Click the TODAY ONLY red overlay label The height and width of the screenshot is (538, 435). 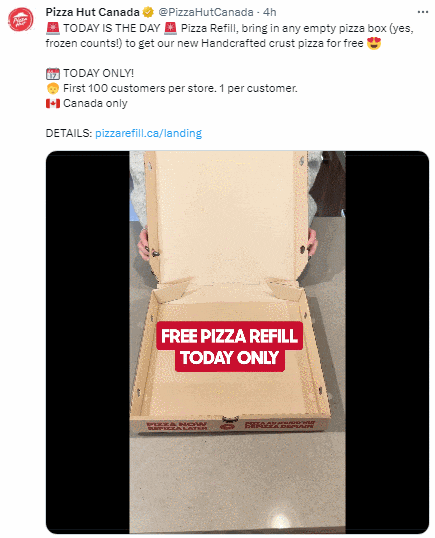pyautogui.click(x=230, y=358)
